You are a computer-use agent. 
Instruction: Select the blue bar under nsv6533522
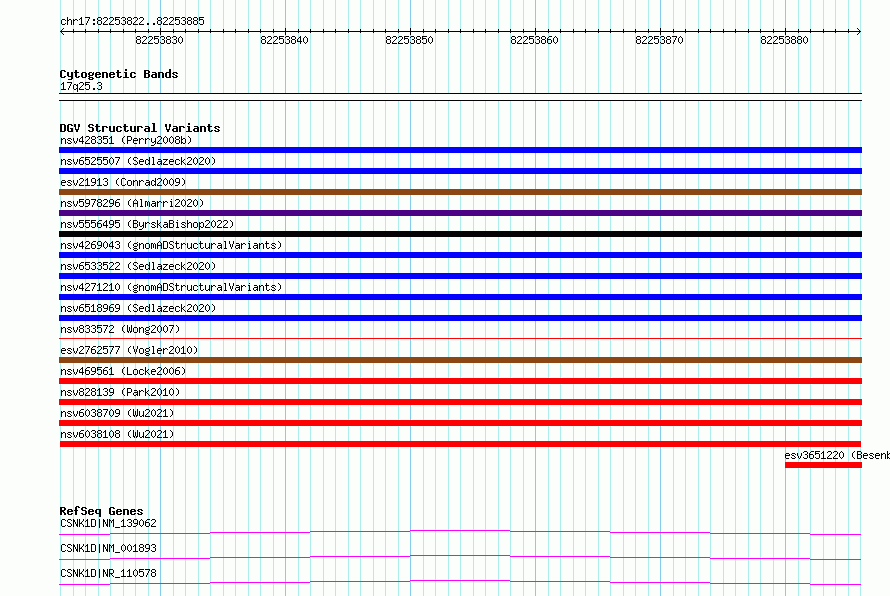(x=460, y=276)
